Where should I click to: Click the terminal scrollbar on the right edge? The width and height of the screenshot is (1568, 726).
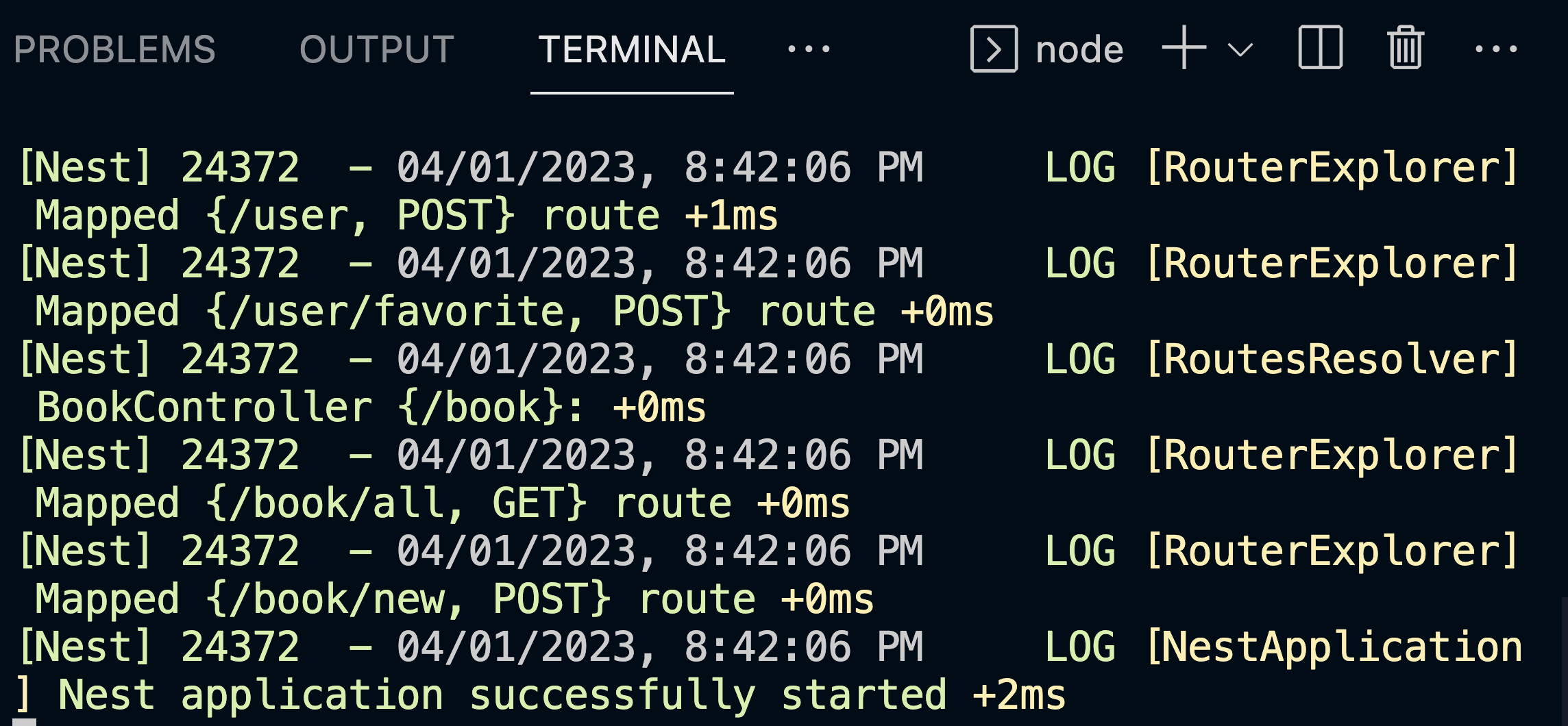pyautogui.click(x=1564, y=661)
